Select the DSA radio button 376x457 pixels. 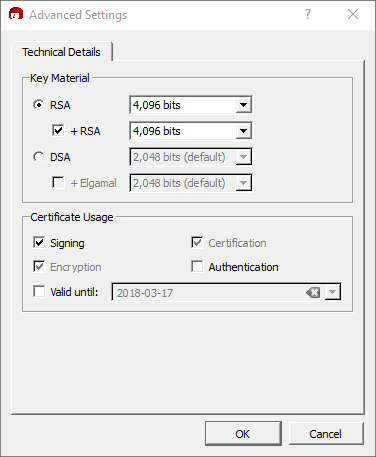(x=39, y=157)
